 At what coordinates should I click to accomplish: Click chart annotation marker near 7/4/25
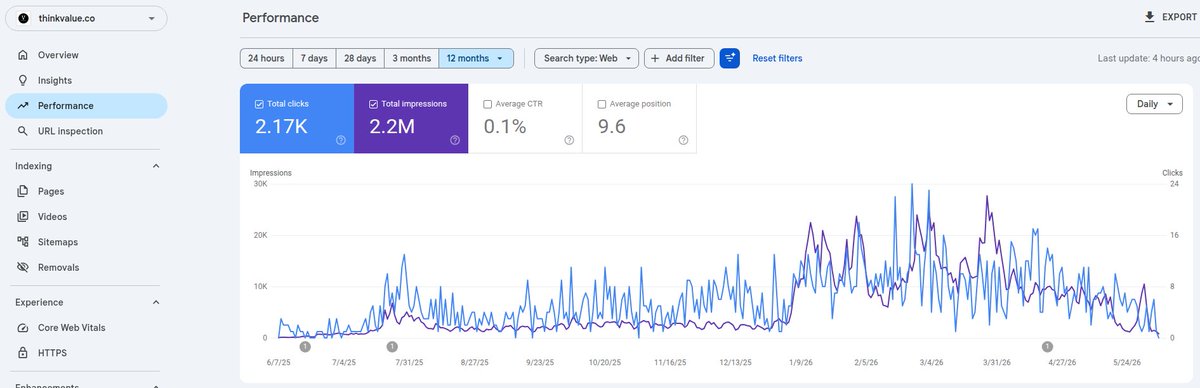(305, 347)
